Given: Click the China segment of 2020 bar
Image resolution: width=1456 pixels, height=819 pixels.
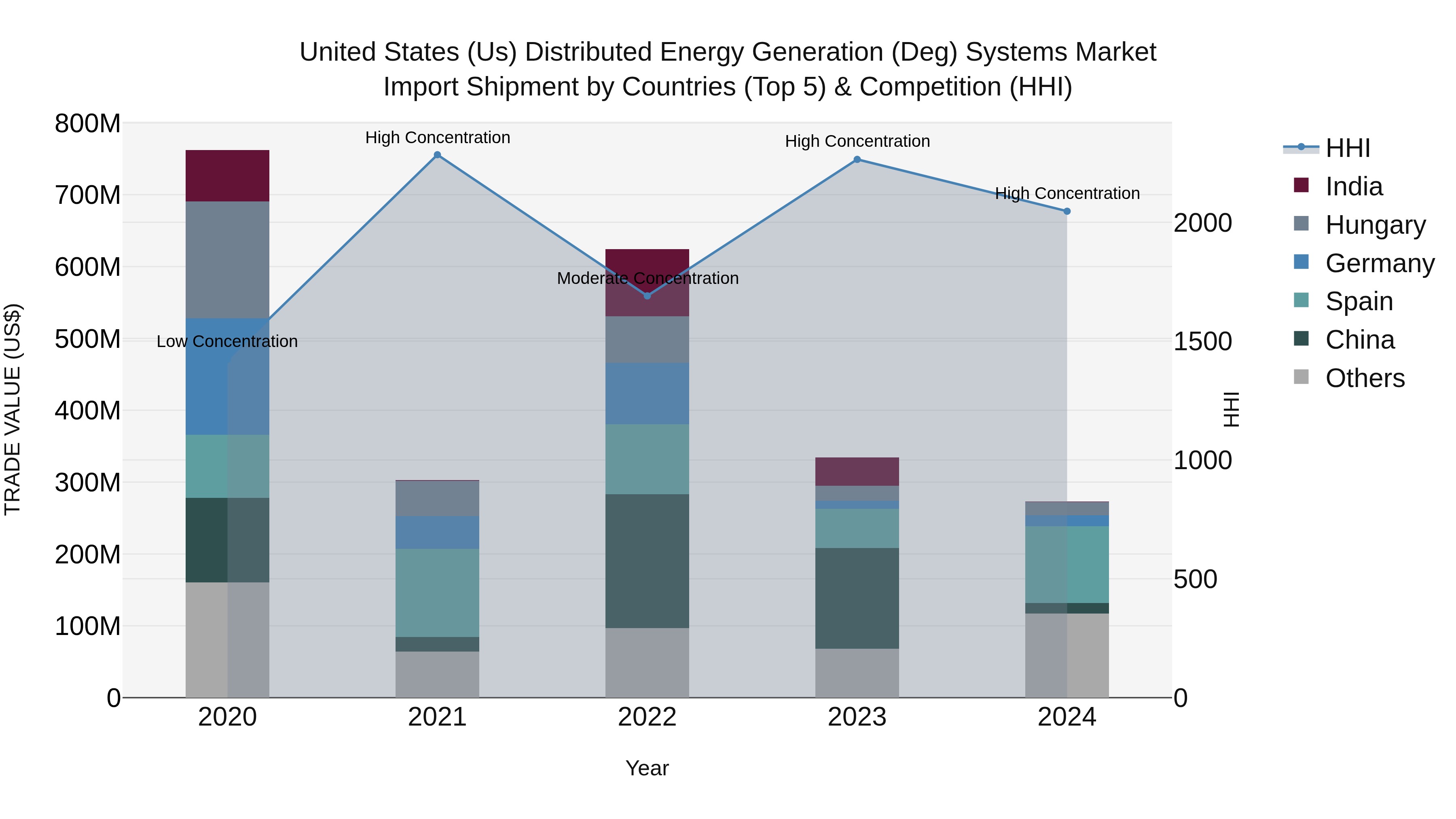Looking at the screenshot, I should [x=227, y=540].
